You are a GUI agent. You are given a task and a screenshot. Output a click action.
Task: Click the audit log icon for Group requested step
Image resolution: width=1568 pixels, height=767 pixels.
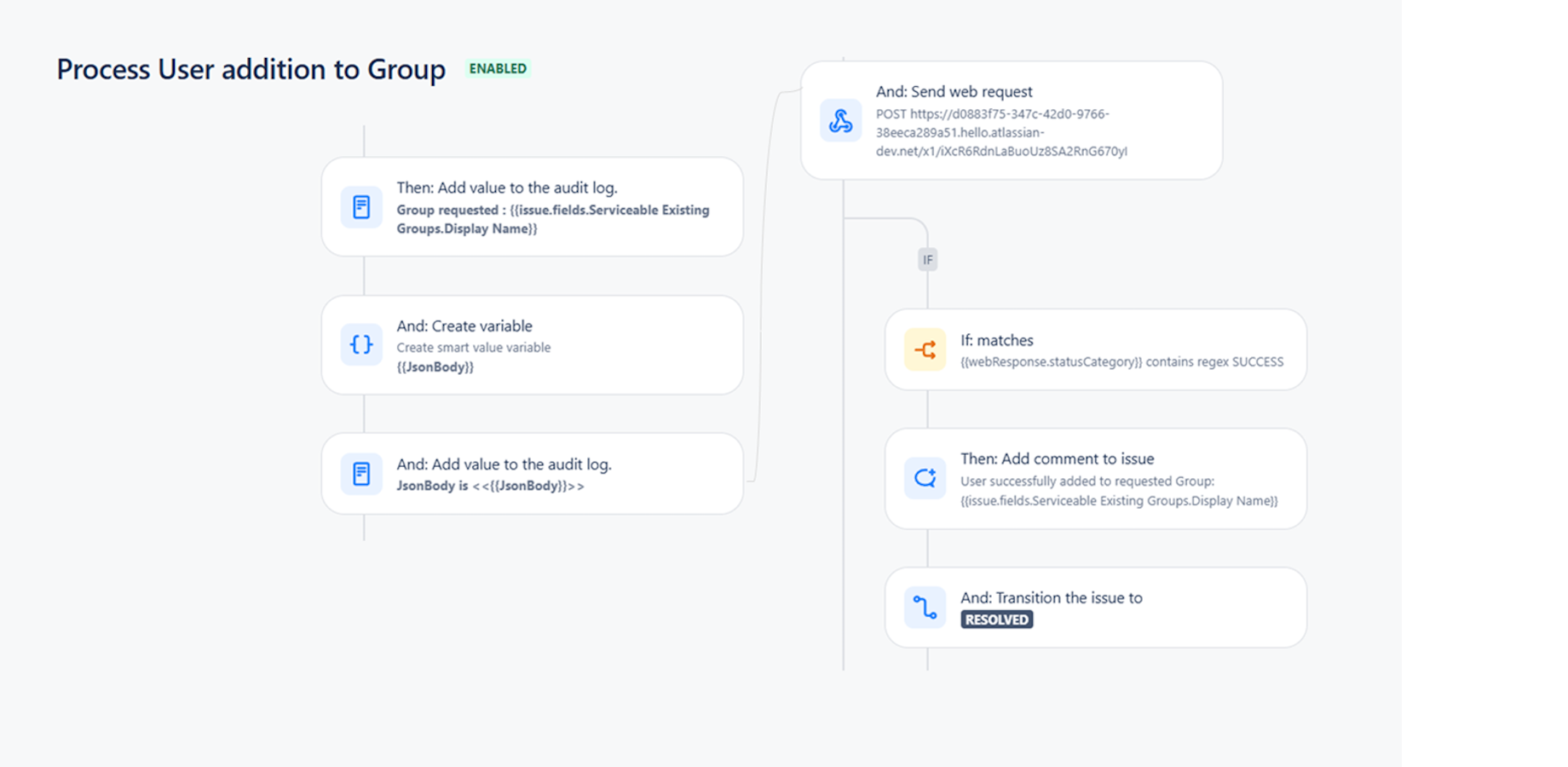[x=361, y=207]
